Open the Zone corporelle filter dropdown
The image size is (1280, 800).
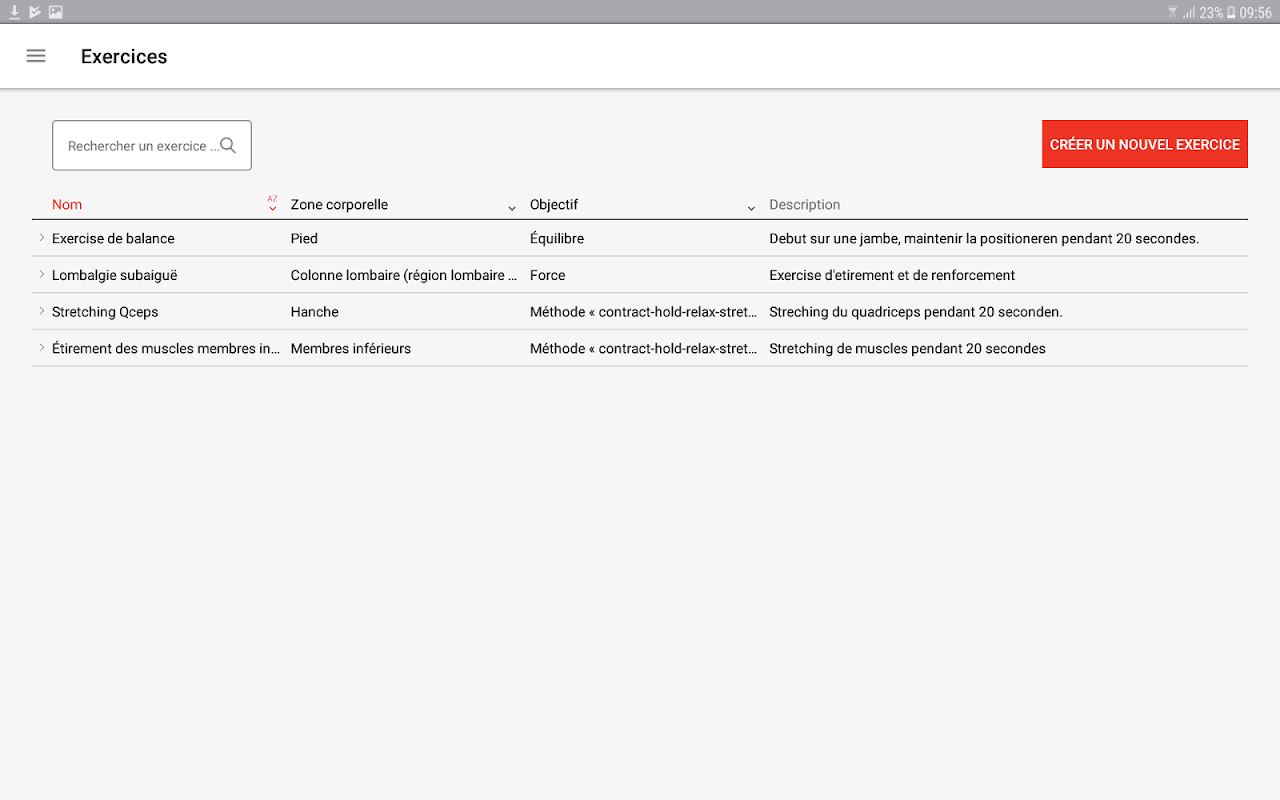[512, 207]
